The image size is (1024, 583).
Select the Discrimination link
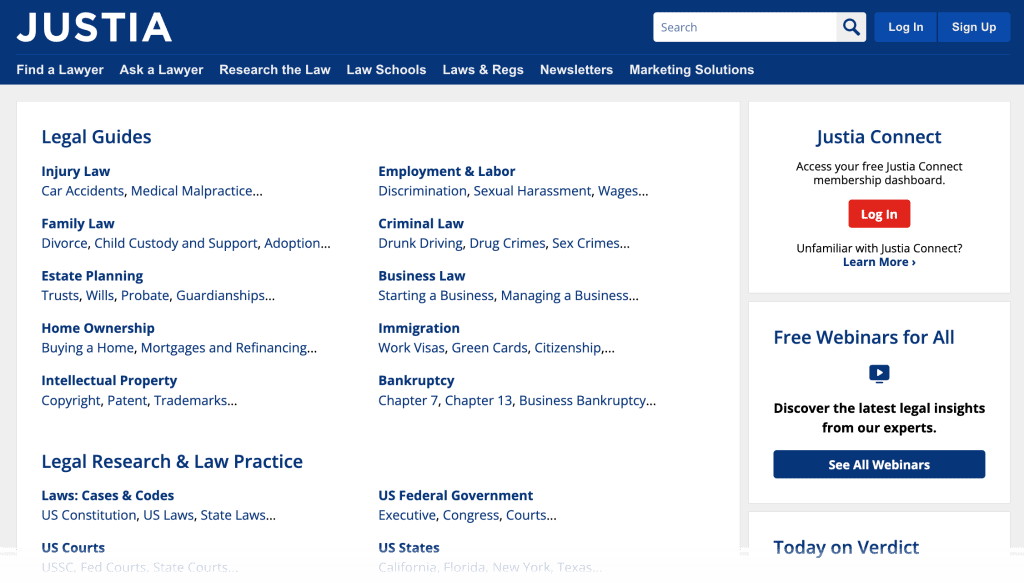coord(423,191)
